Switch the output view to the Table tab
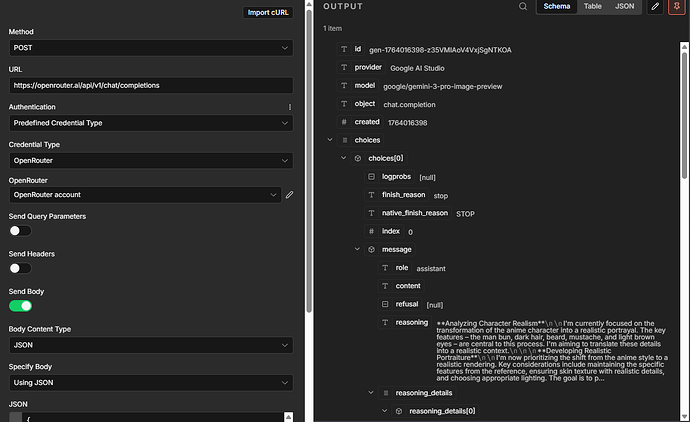 [593, 7]
